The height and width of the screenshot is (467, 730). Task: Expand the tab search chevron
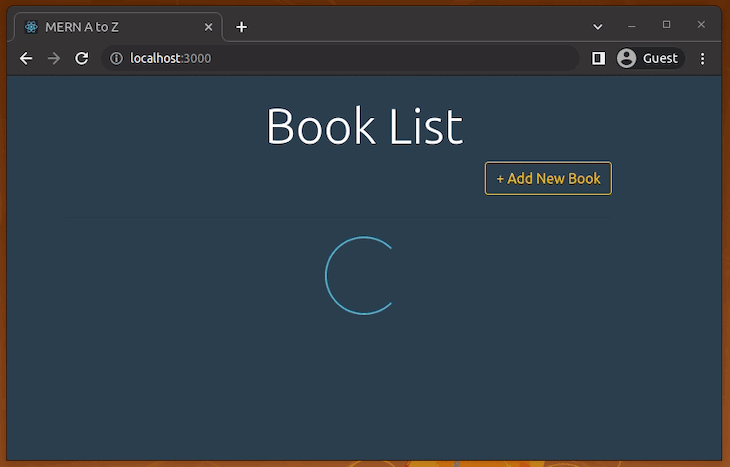tap(598, 26)
